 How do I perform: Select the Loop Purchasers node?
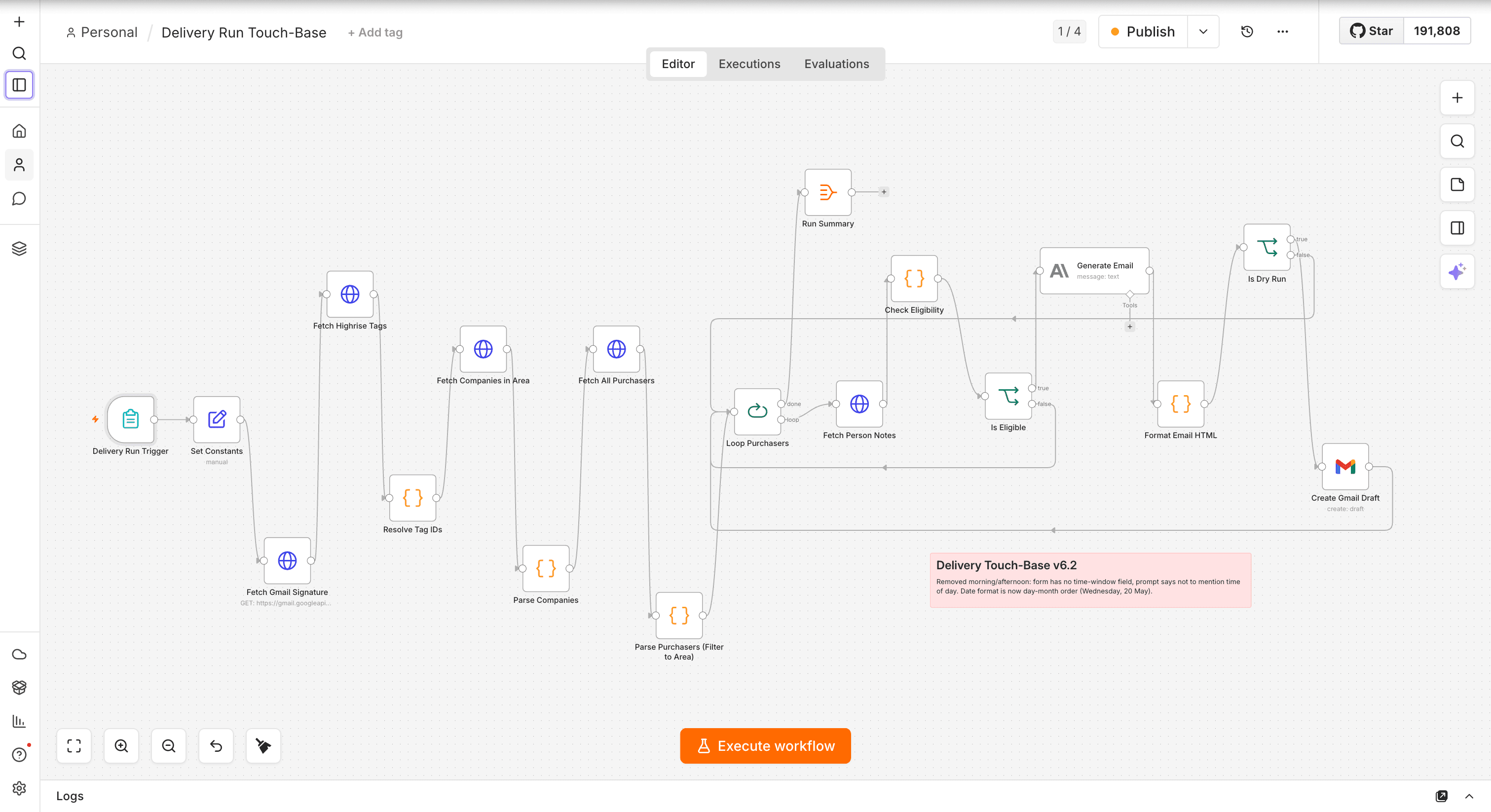pyautogui.click(x=757, y=411)
